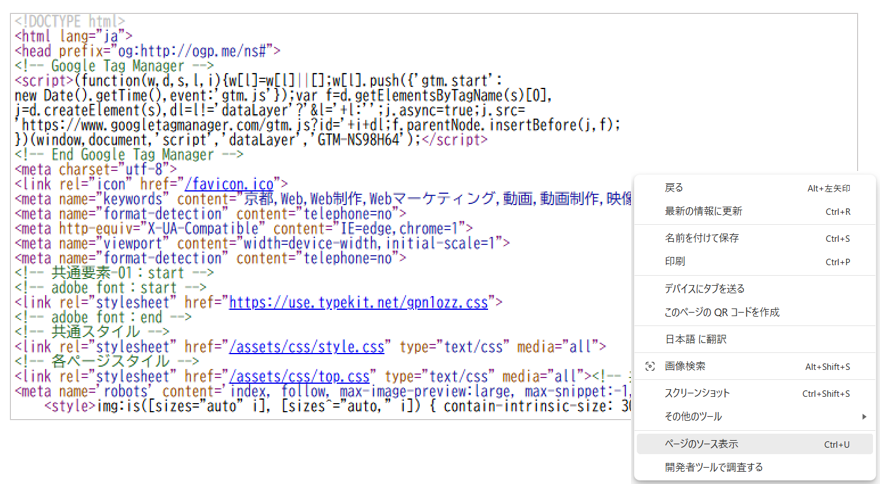
Task: Click 開発者ツールで調査する menu entry
Action: point(755,467)
